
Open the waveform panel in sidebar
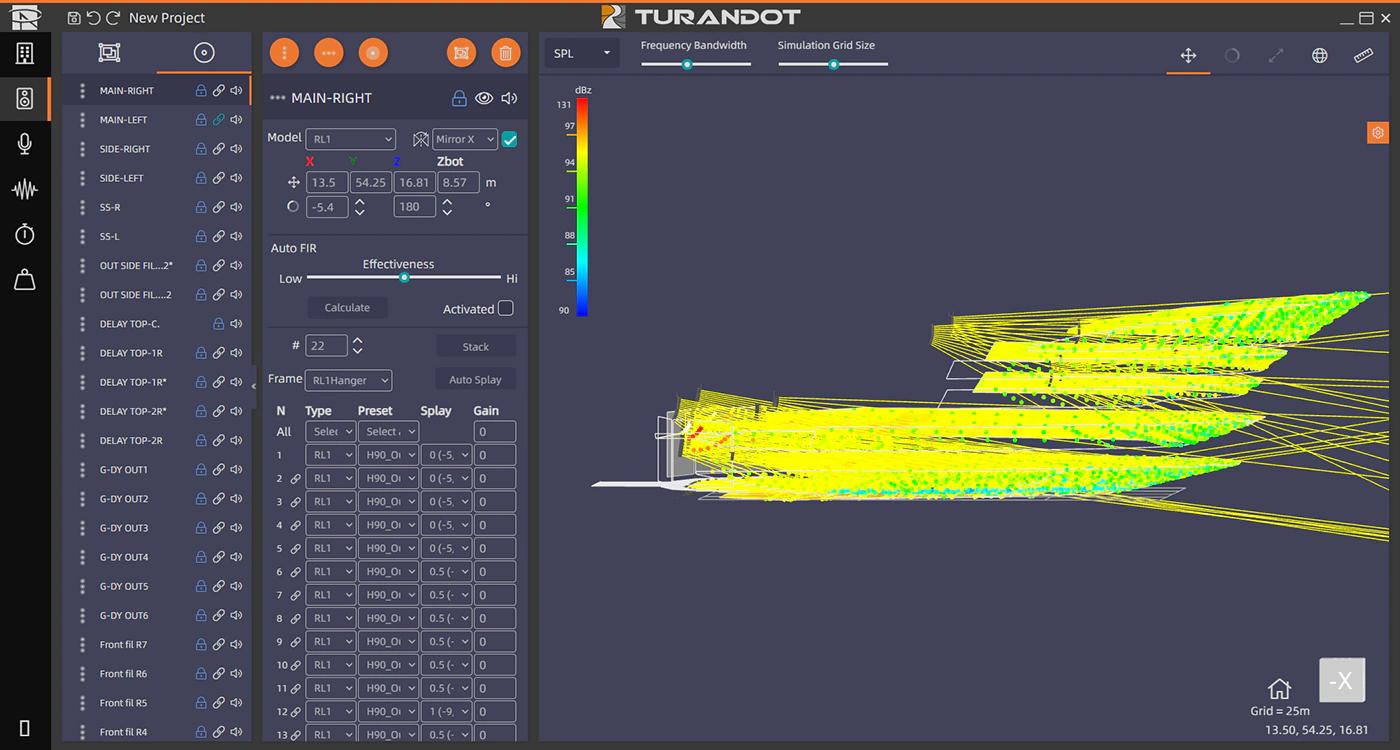(25, 189)
